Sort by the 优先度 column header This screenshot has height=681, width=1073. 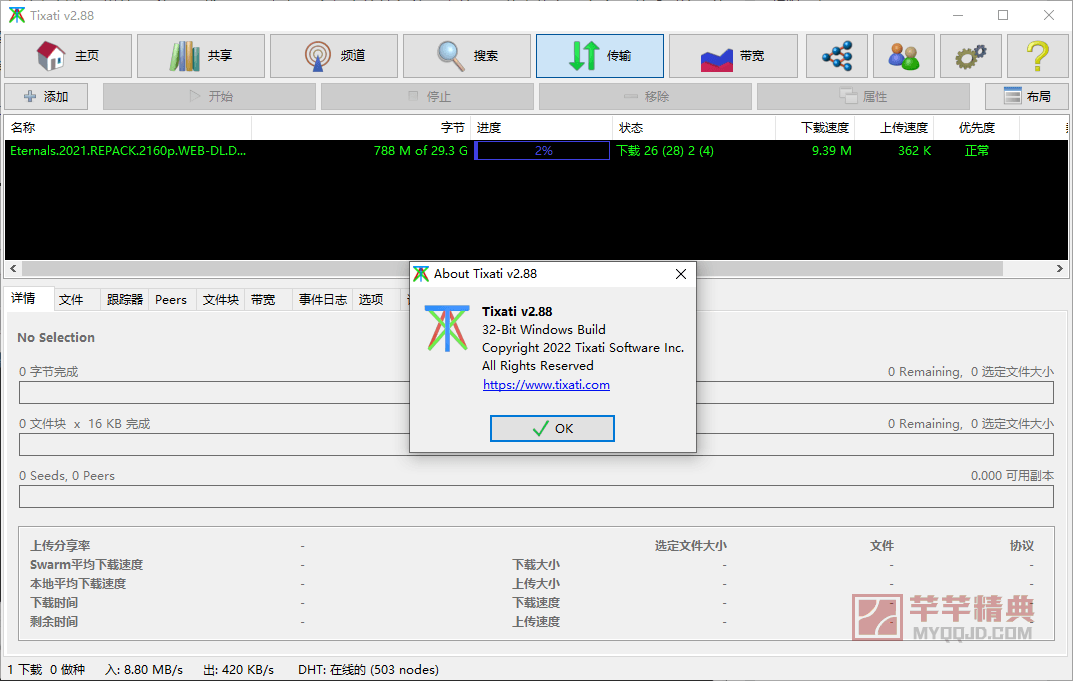tap(977, 128)
